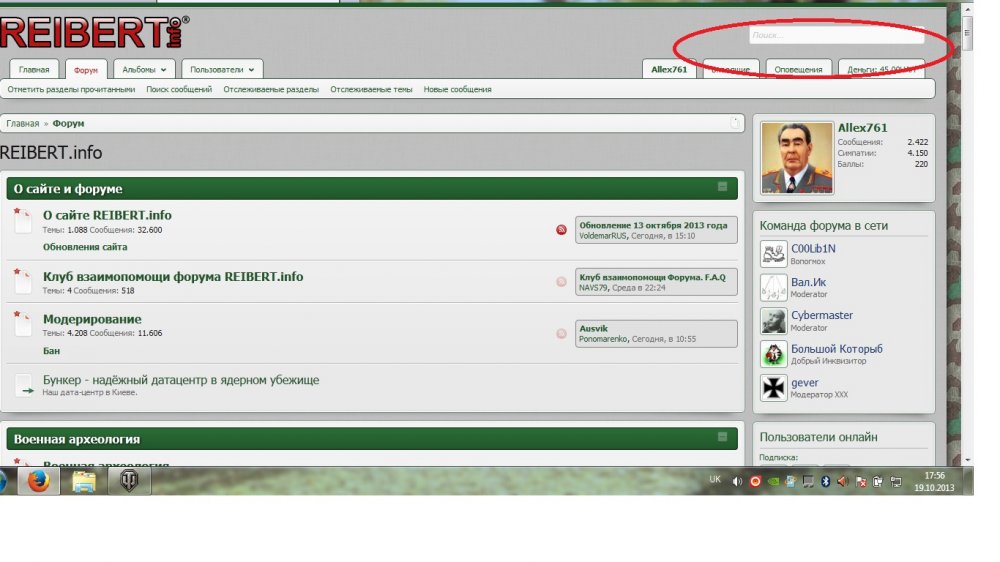Go to the Главная tab
Image resolution: width=1000 pixels, height=562 pixels.
pyautogui.click(x=34, y=70)
